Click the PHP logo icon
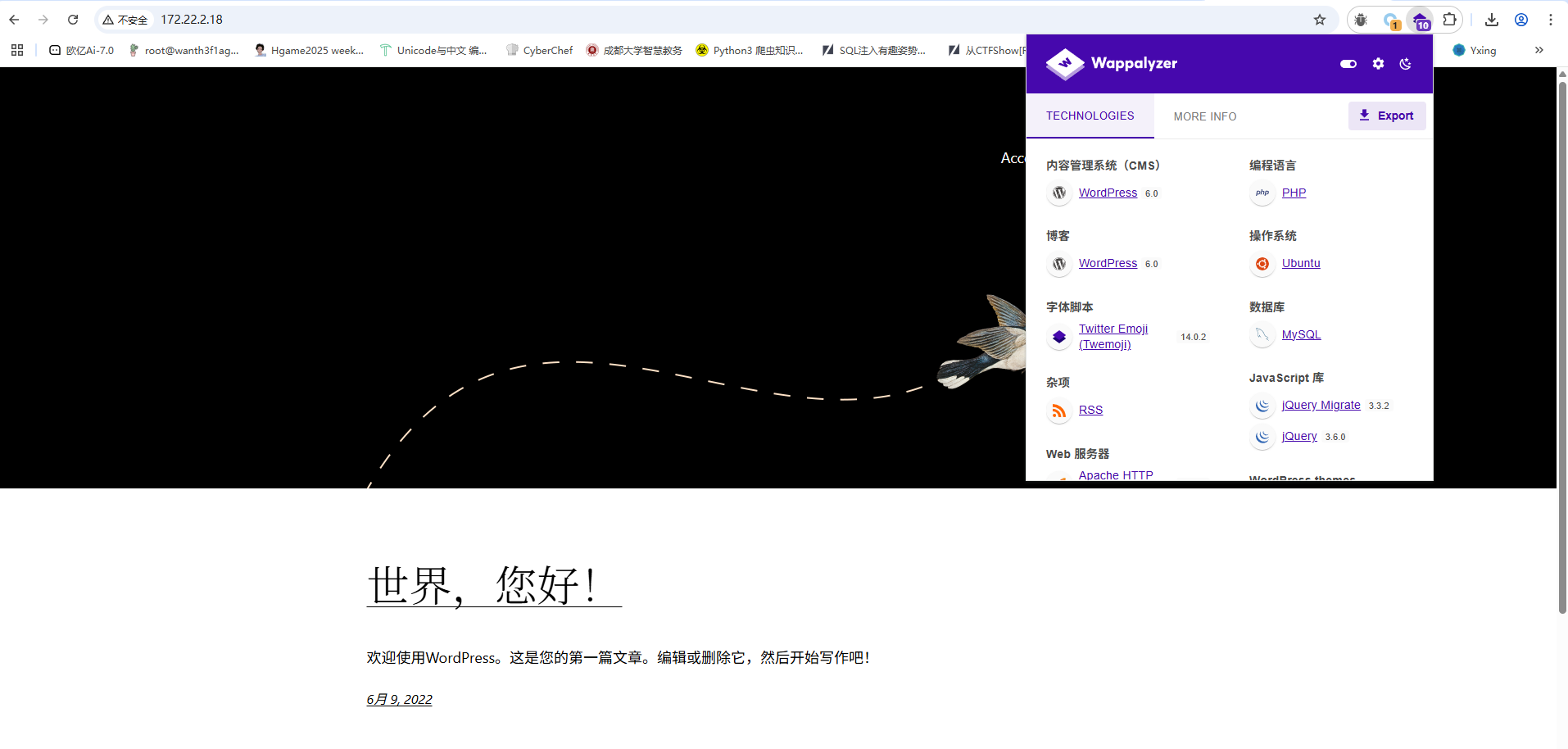 [x=1262, y=193]
